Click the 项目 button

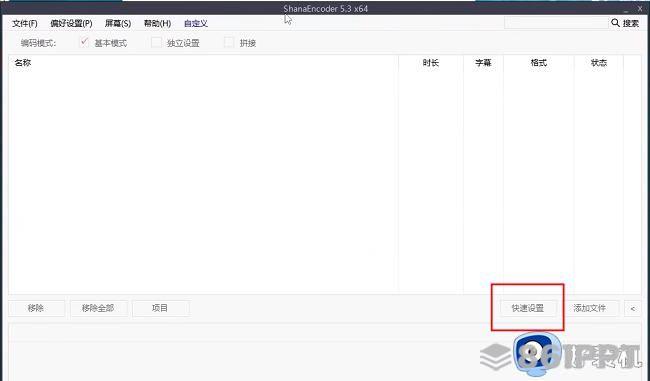click(160, 308)
